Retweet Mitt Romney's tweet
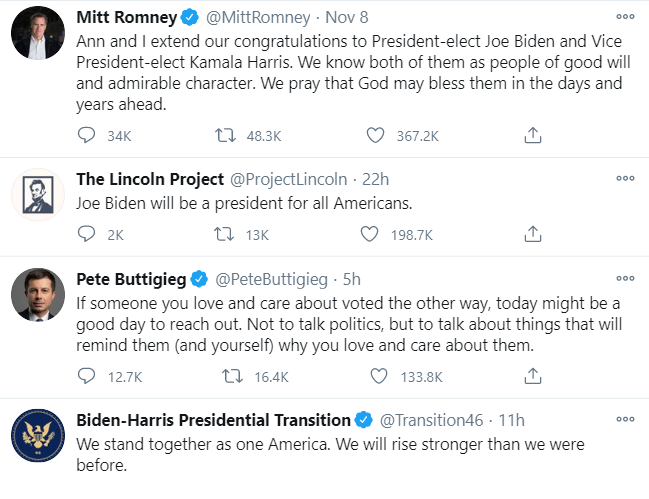Image resolution: width=649 pixels, height=499 pixels. (x=226, y=134)
